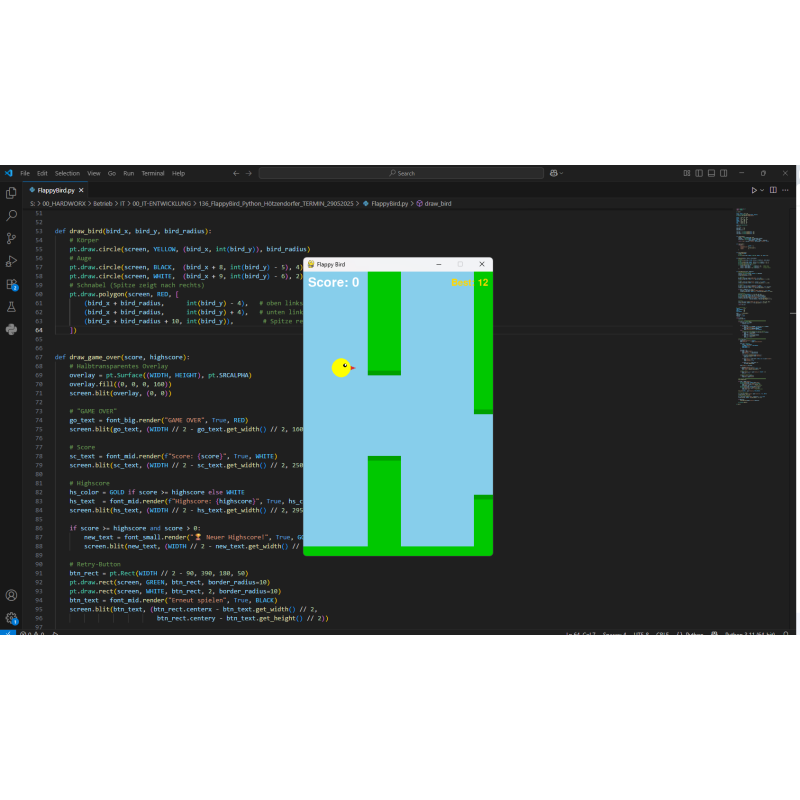This screenshot has height=800, width=800.
Task: Open the Run button dropdown arrow
Action: 762,190
